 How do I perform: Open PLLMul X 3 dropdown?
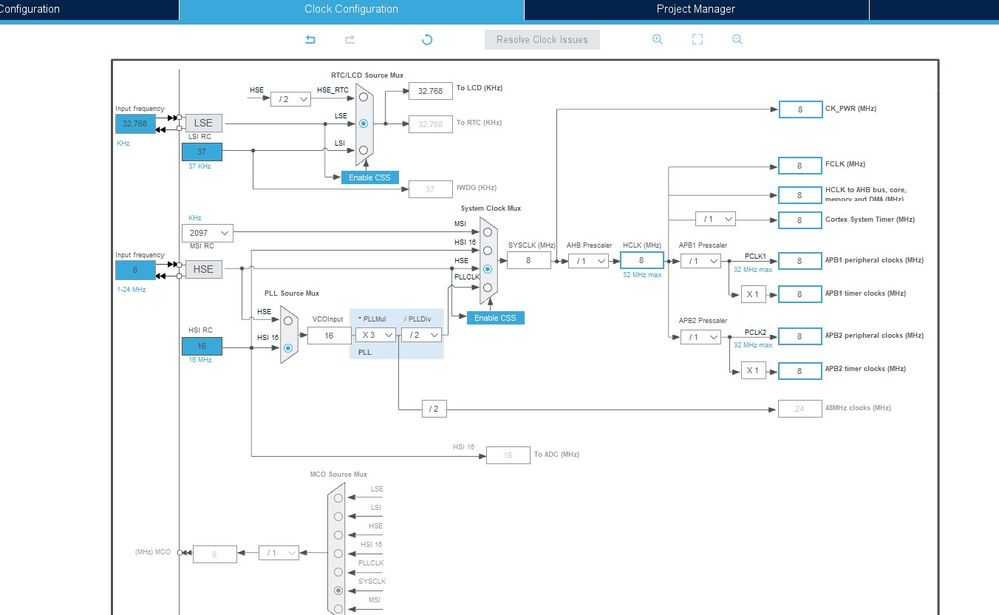[375, 335]
